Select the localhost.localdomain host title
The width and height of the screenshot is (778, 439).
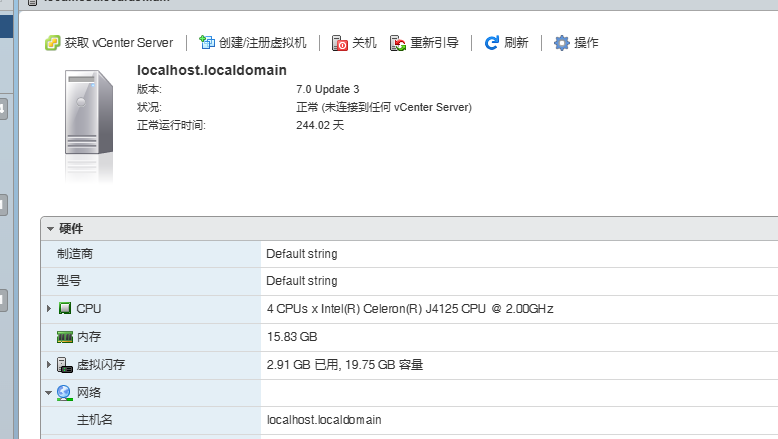212,70
